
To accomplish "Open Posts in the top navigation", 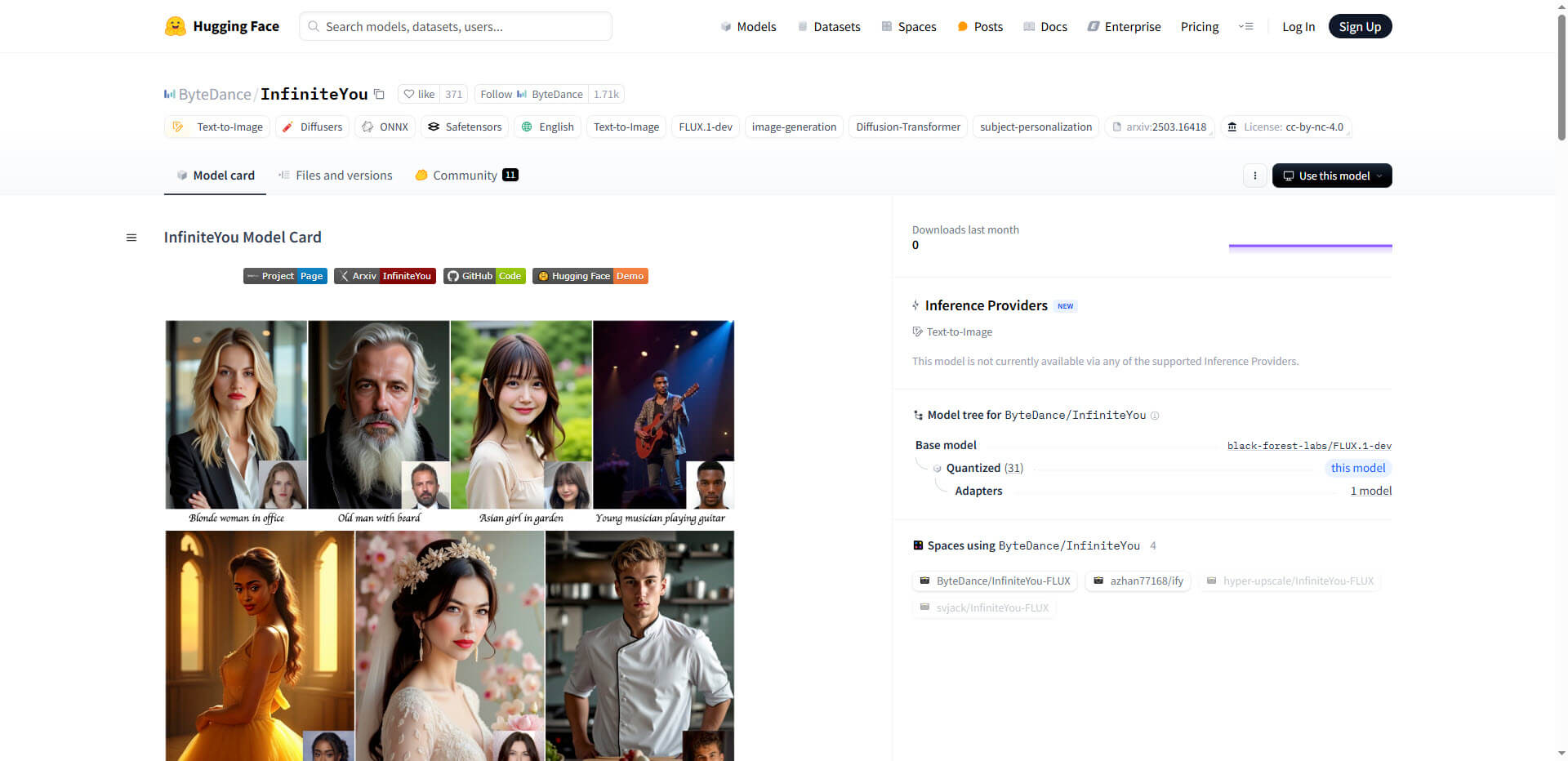I will pyautogui.click(x=979, y=27).
